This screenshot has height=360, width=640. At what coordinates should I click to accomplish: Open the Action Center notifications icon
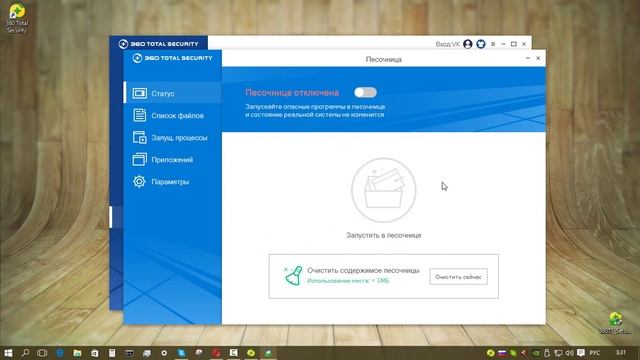(581, 353)
